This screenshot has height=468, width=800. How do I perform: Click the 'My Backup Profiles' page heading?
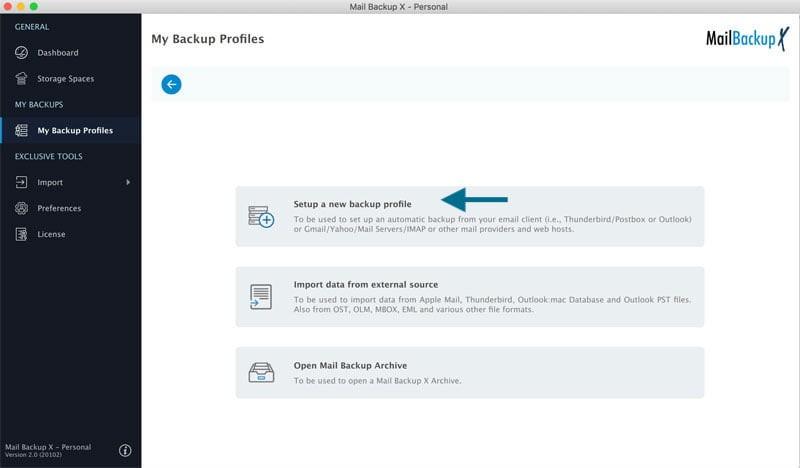208,39
